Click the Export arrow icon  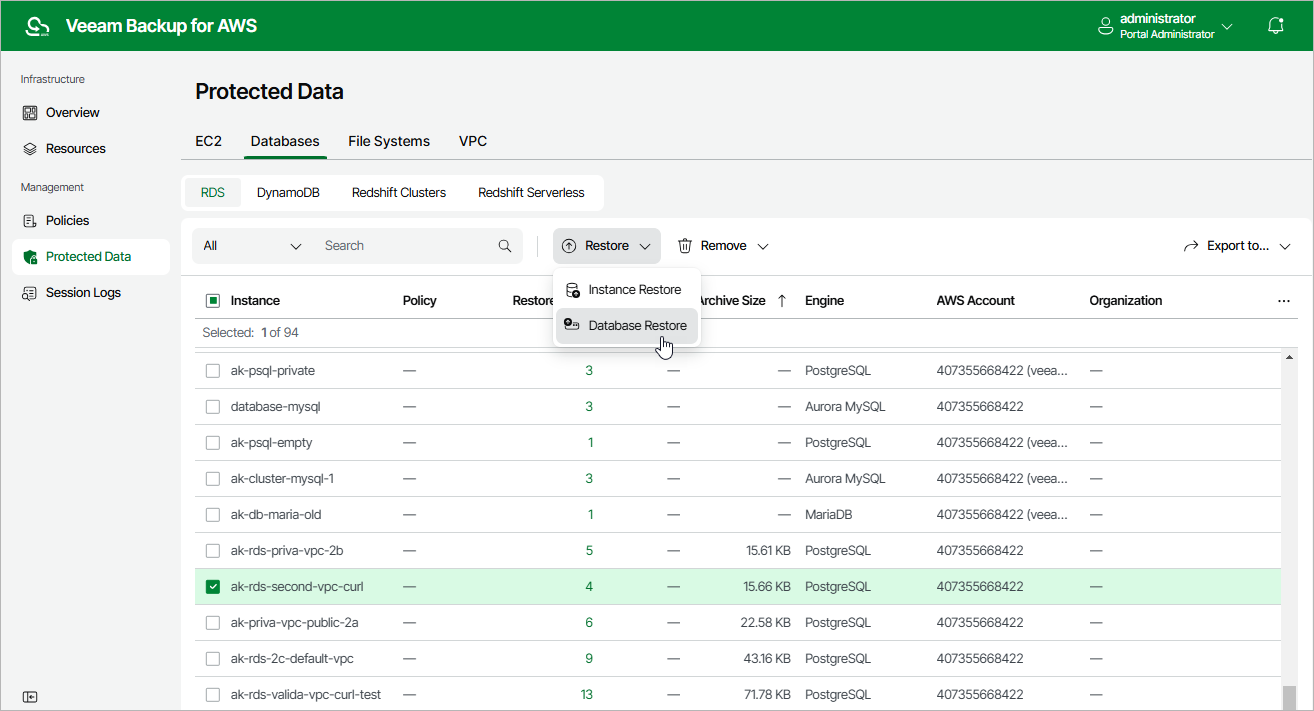[x=1191, y=246]
